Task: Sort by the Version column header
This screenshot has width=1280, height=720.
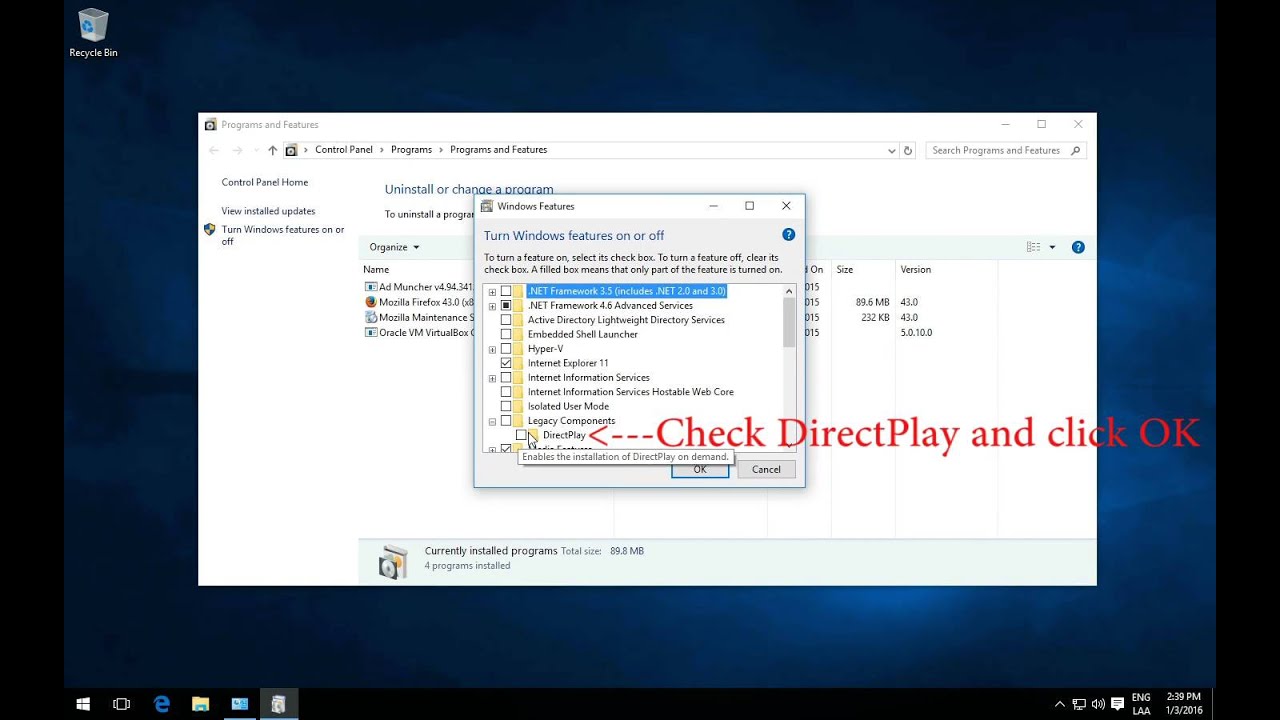Action: click(x=915, y=270)
